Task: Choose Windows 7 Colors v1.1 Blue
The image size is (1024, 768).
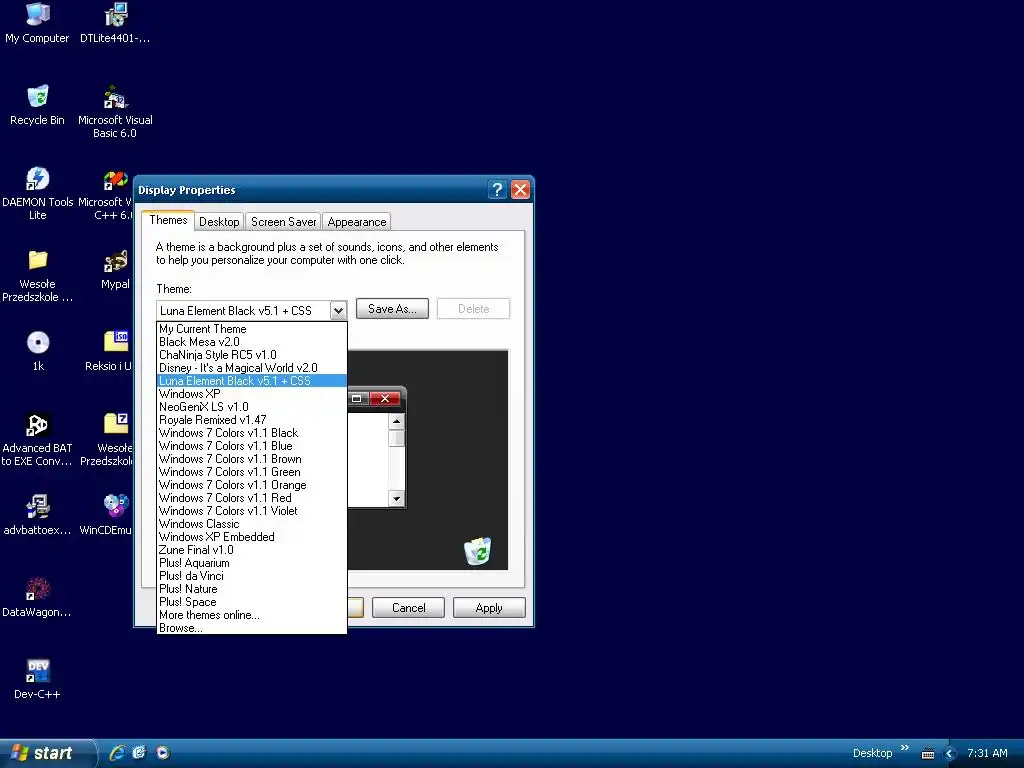Action: pyautogui.click(x=252, y=446)
